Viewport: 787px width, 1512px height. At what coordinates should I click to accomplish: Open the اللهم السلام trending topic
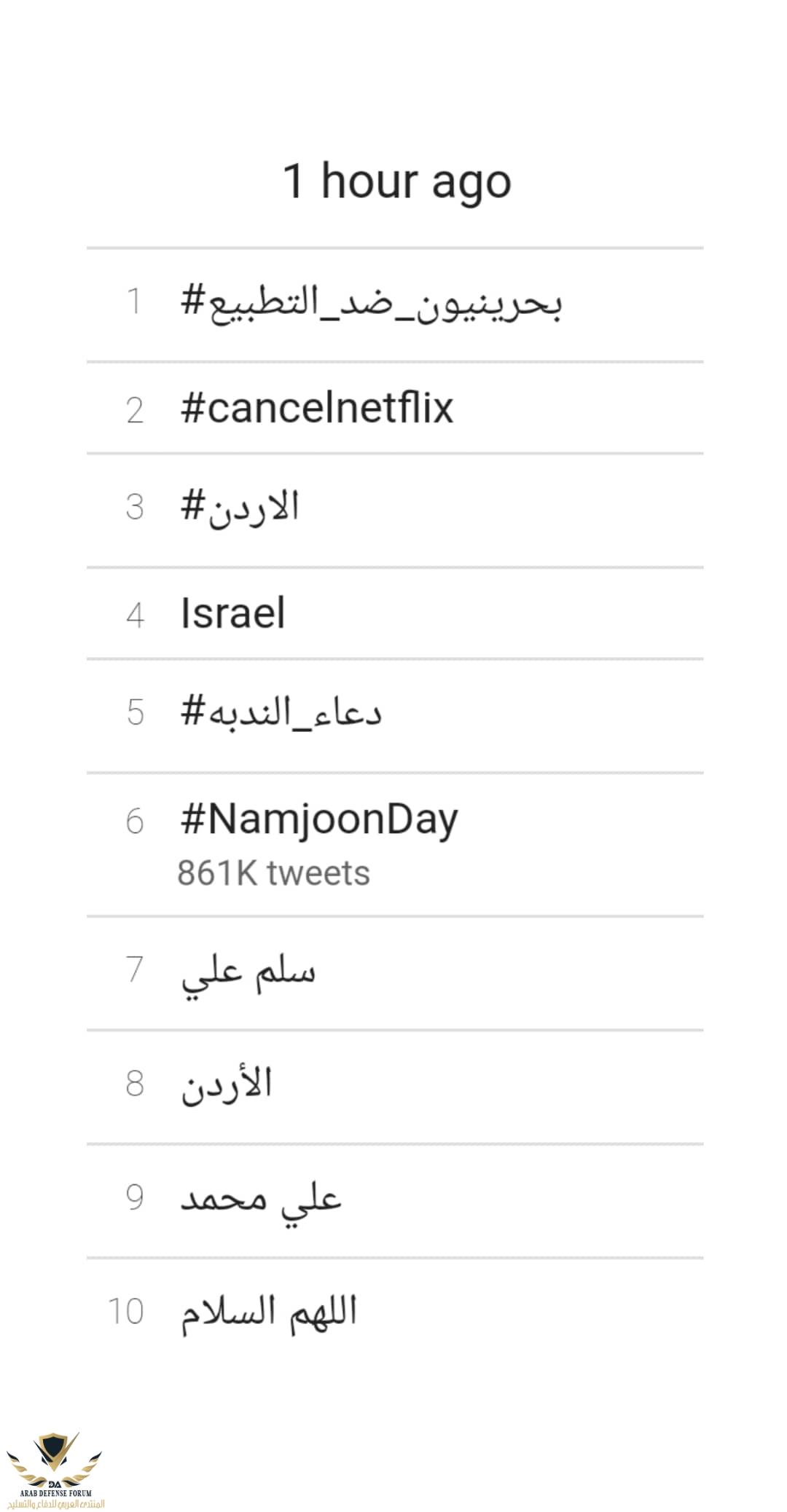point(268,1312)
